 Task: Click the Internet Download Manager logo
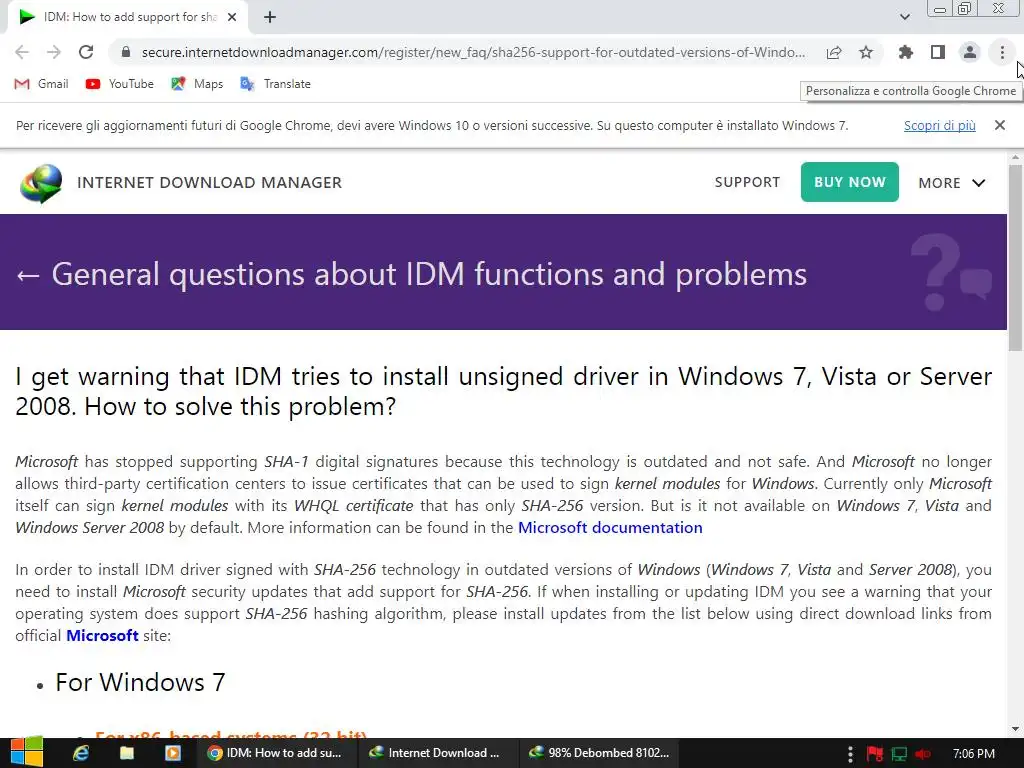41,184
